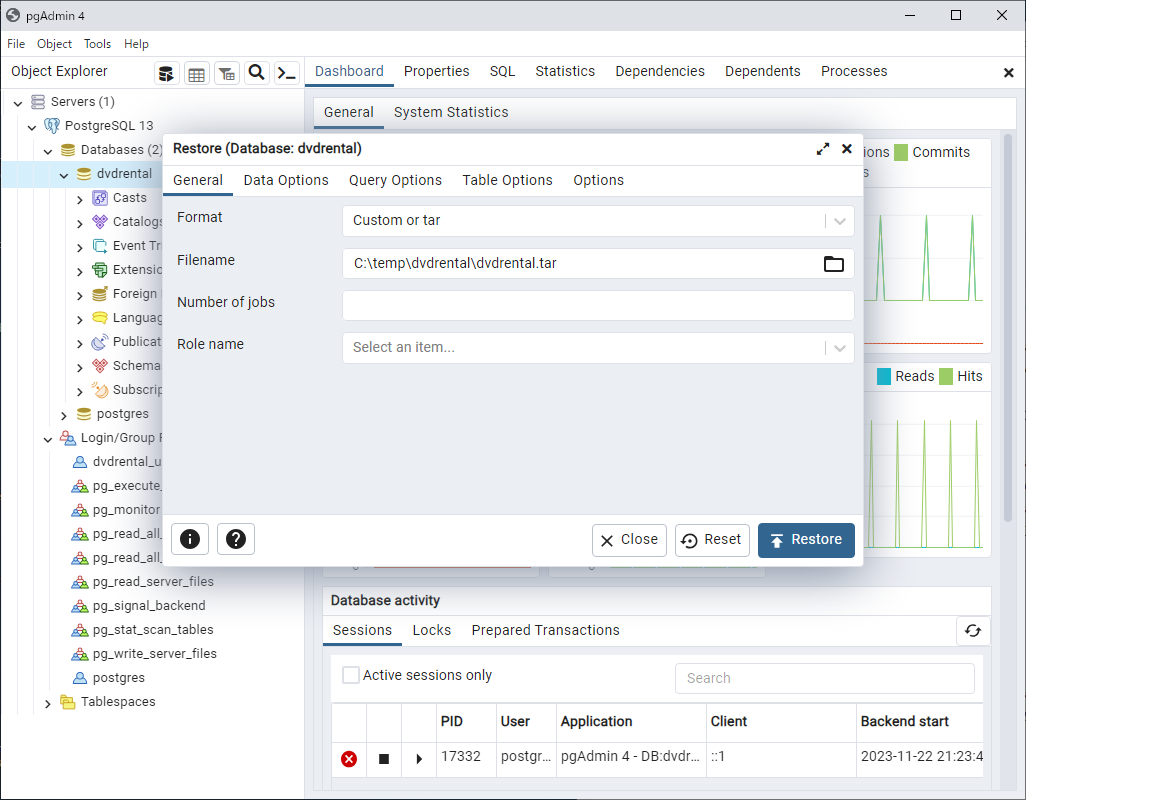Image resolution: width=1152 pixels, height=800 pixels.
Task: Refresh the Database activity panel
Action: [973, 631]
